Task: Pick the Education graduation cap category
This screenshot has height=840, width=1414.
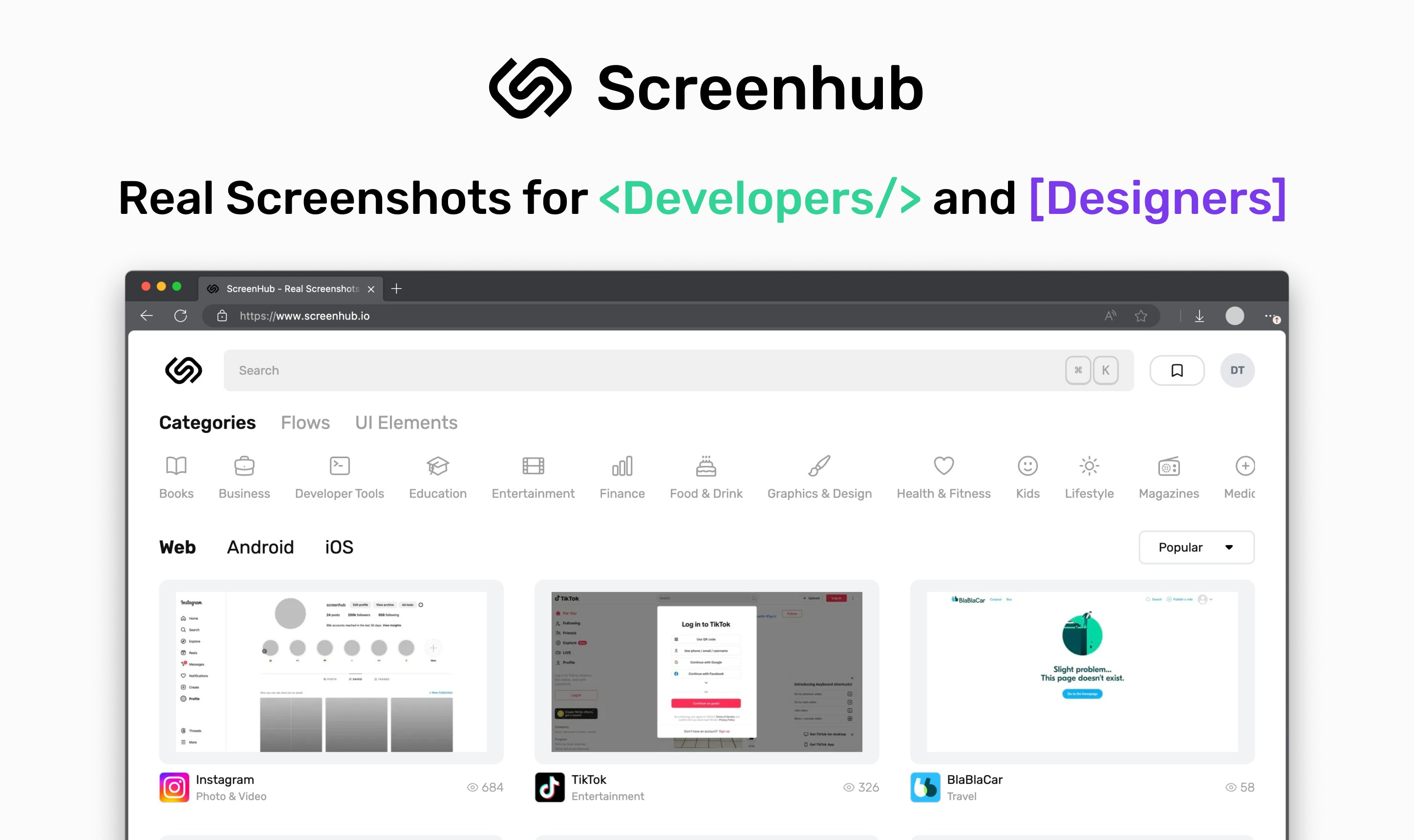Action: pyautogui.click(x=438, y=466)
